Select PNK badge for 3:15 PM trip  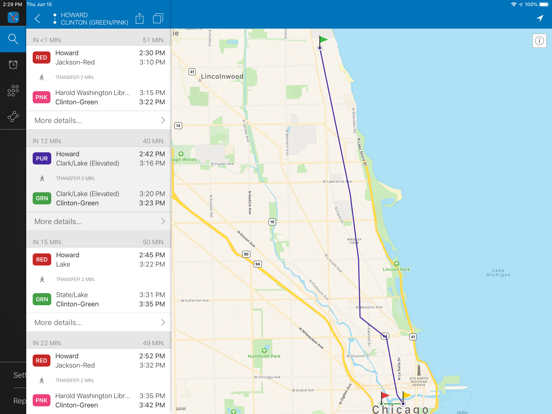pos(42,97)
